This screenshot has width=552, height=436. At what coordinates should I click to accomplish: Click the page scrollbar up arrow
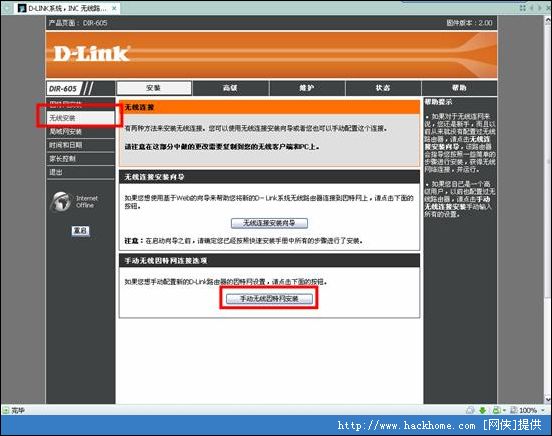[x=548, y=20]
